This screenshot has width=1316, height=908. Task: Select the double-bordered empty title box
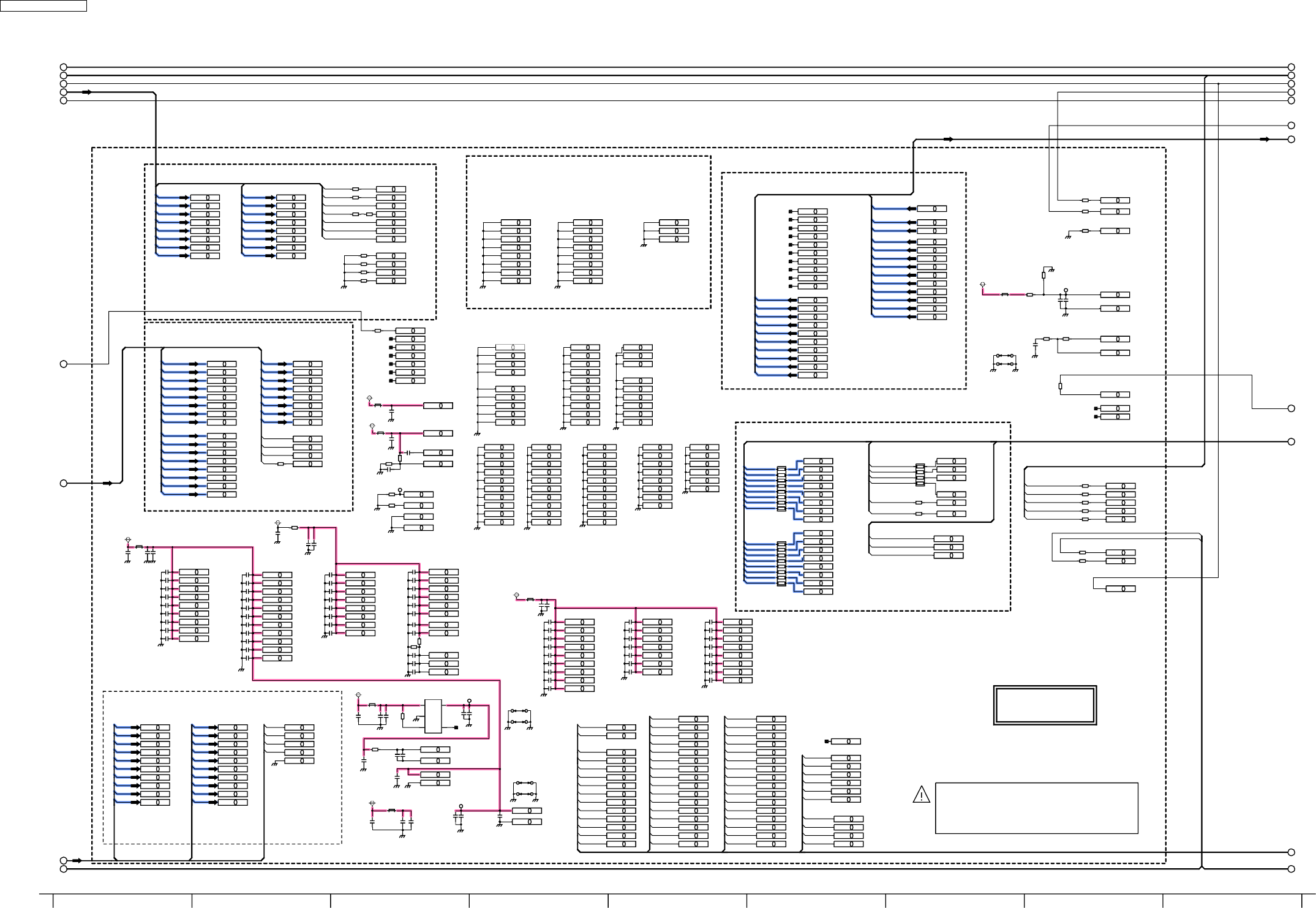[1045, 705]
